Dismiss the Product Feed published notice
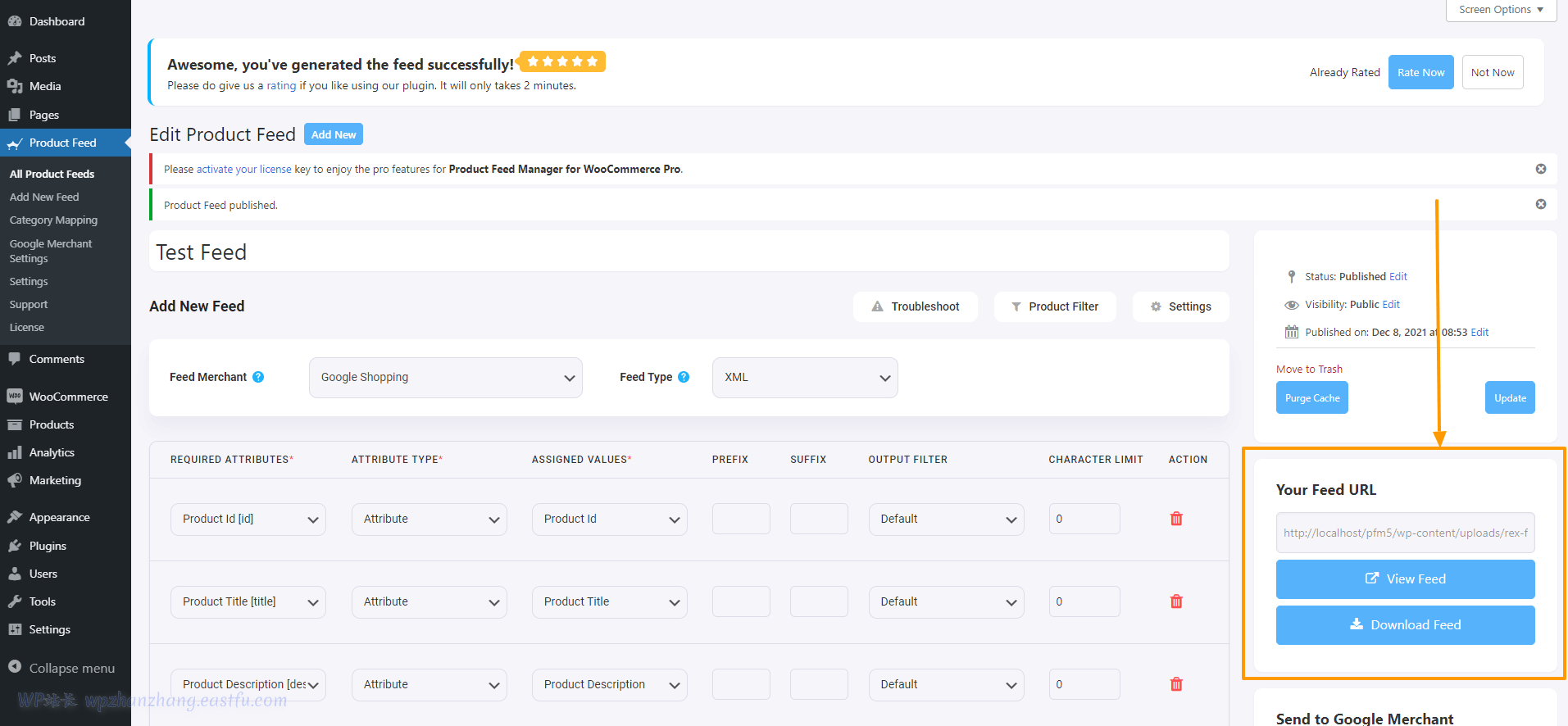1568x726 pixels. [x=1540, y=204]
